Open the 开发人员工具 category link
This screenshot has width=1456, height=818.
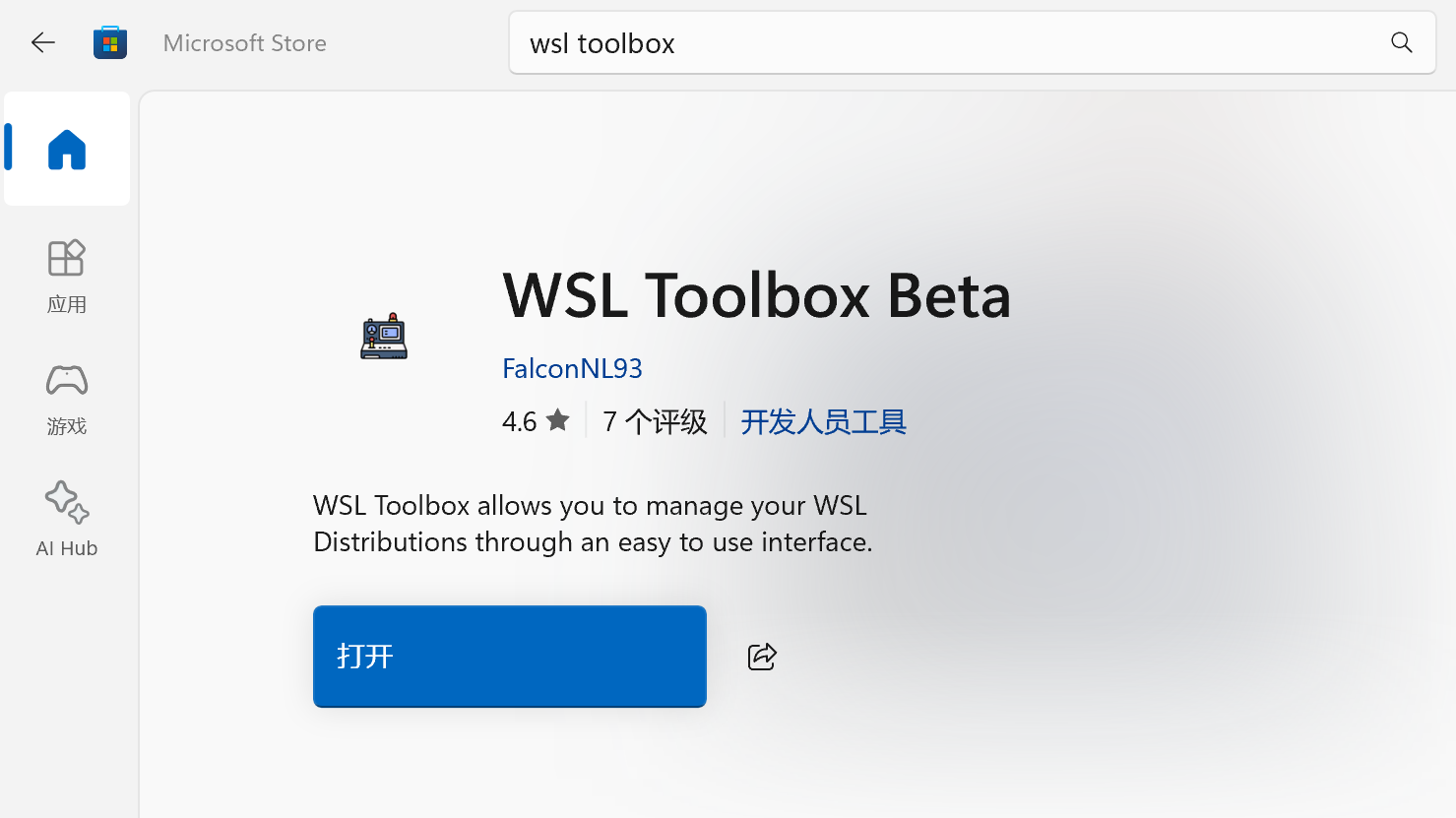(823, 421)
